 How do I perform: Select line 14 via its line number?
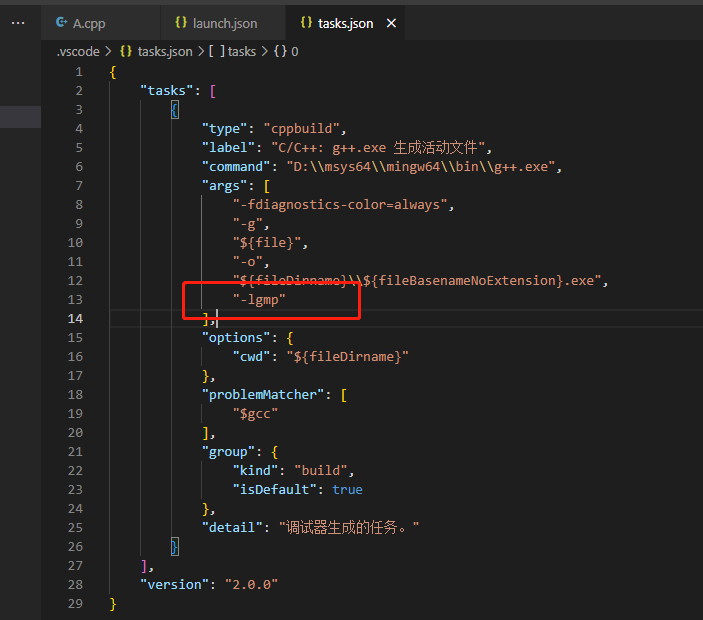click(76, 319)
